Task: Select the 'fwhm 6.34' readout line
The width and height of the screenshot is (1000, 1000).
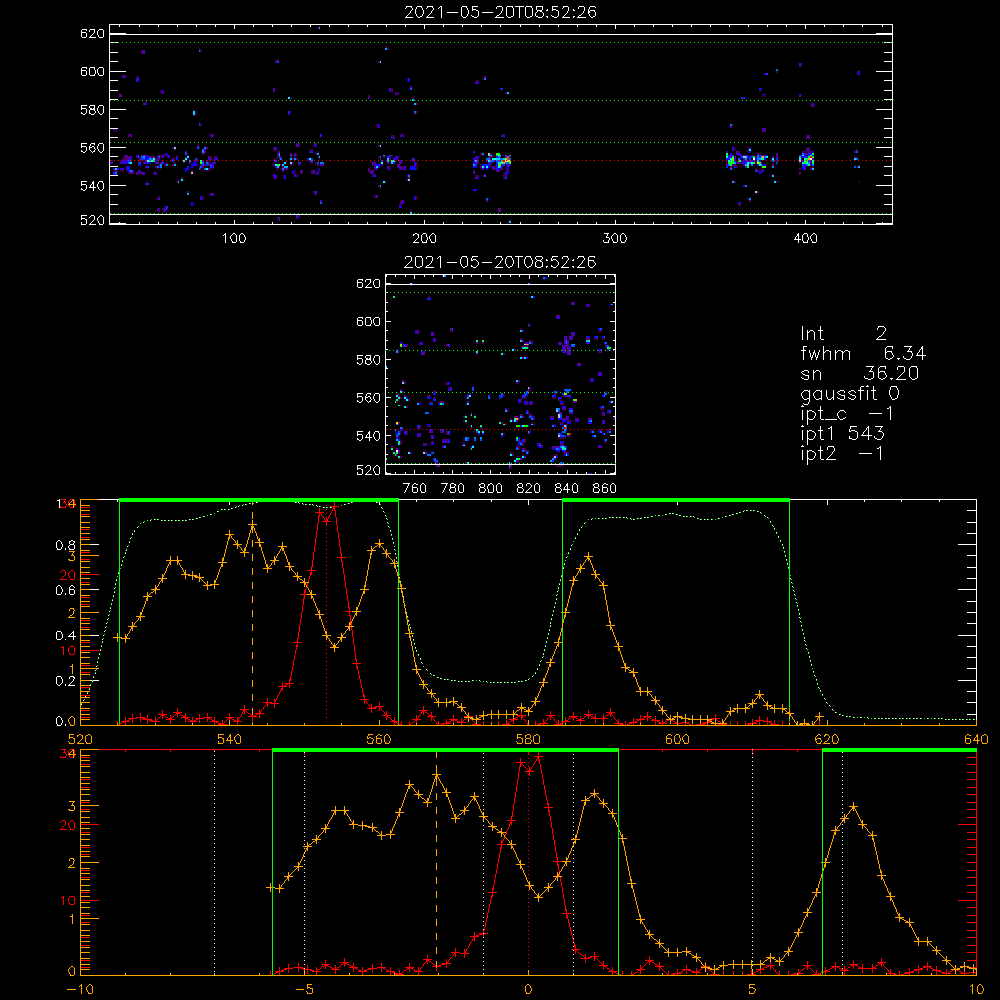Action: [x=863, y=353]
